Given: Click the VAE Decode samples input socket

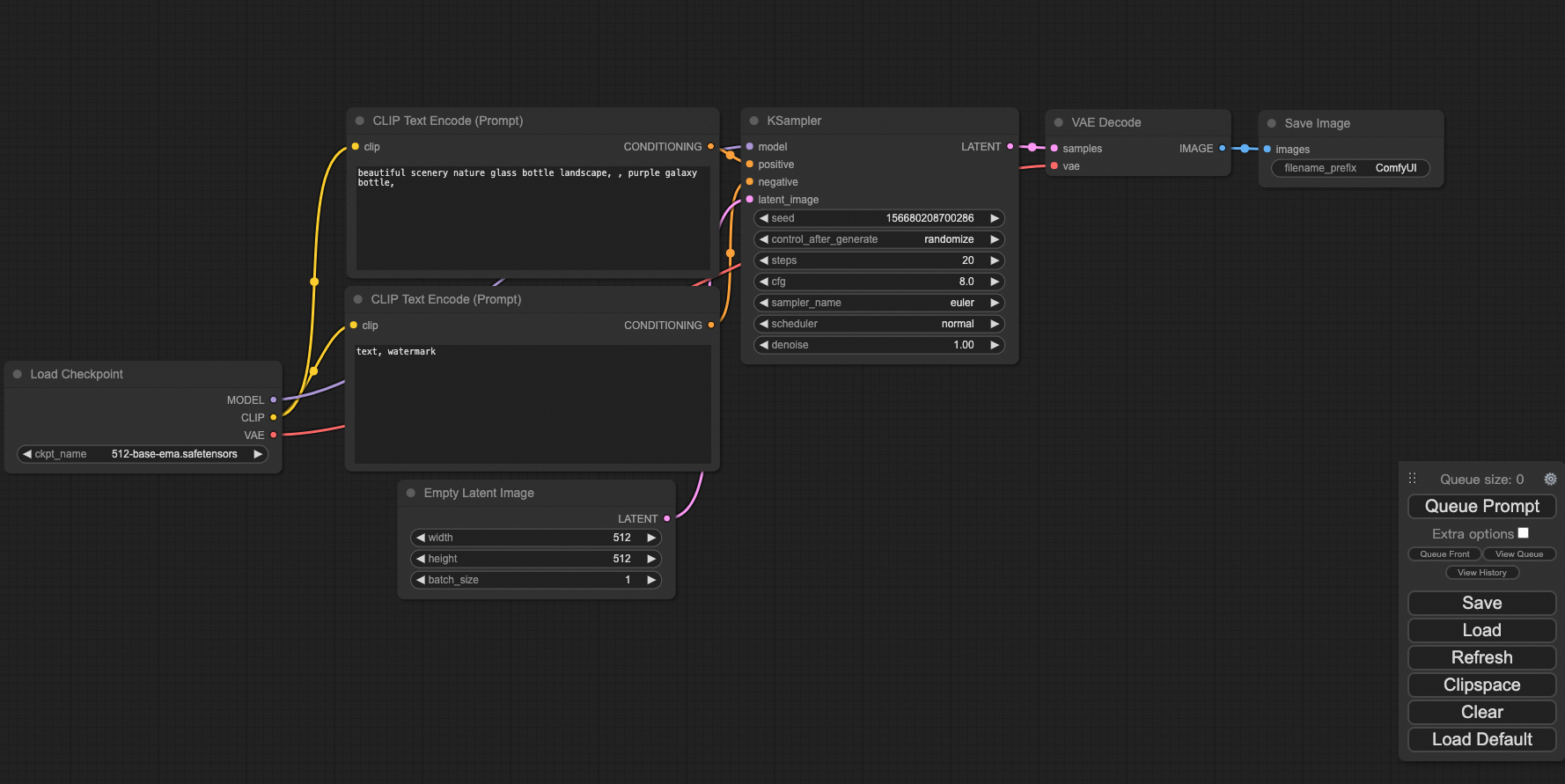Looking at the screenshot, I should [x=1054, y=149].
